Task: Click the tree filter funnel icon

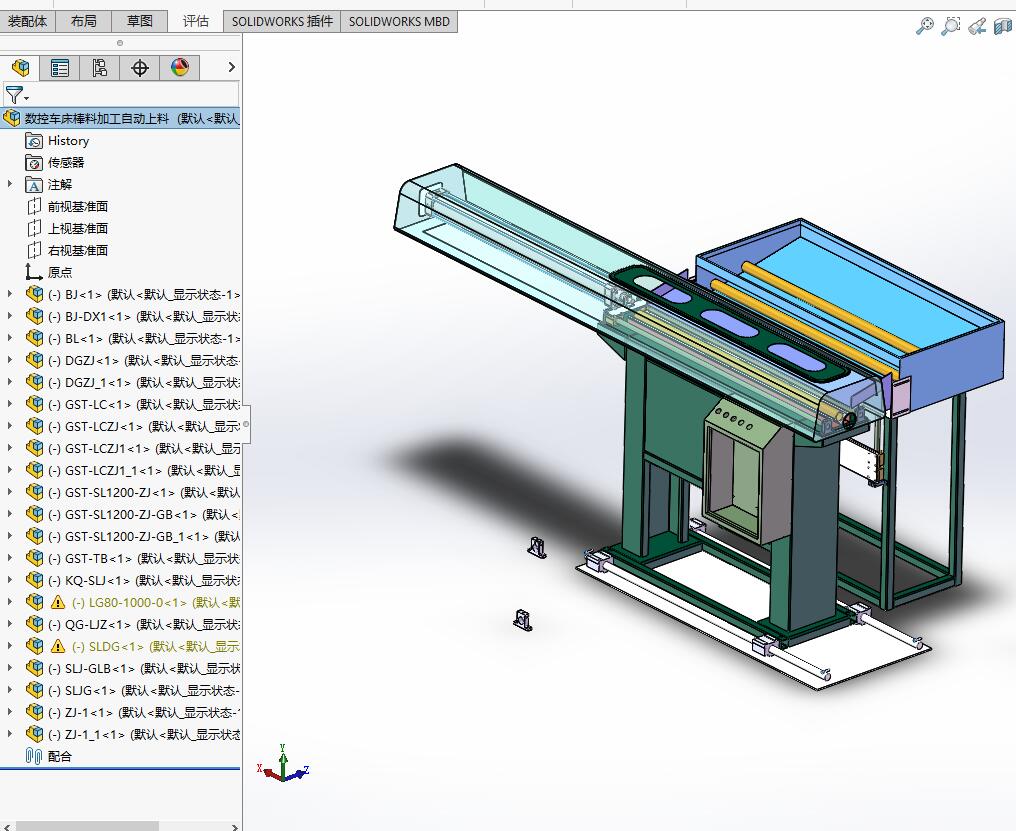Action: click(x=16, y=95)
